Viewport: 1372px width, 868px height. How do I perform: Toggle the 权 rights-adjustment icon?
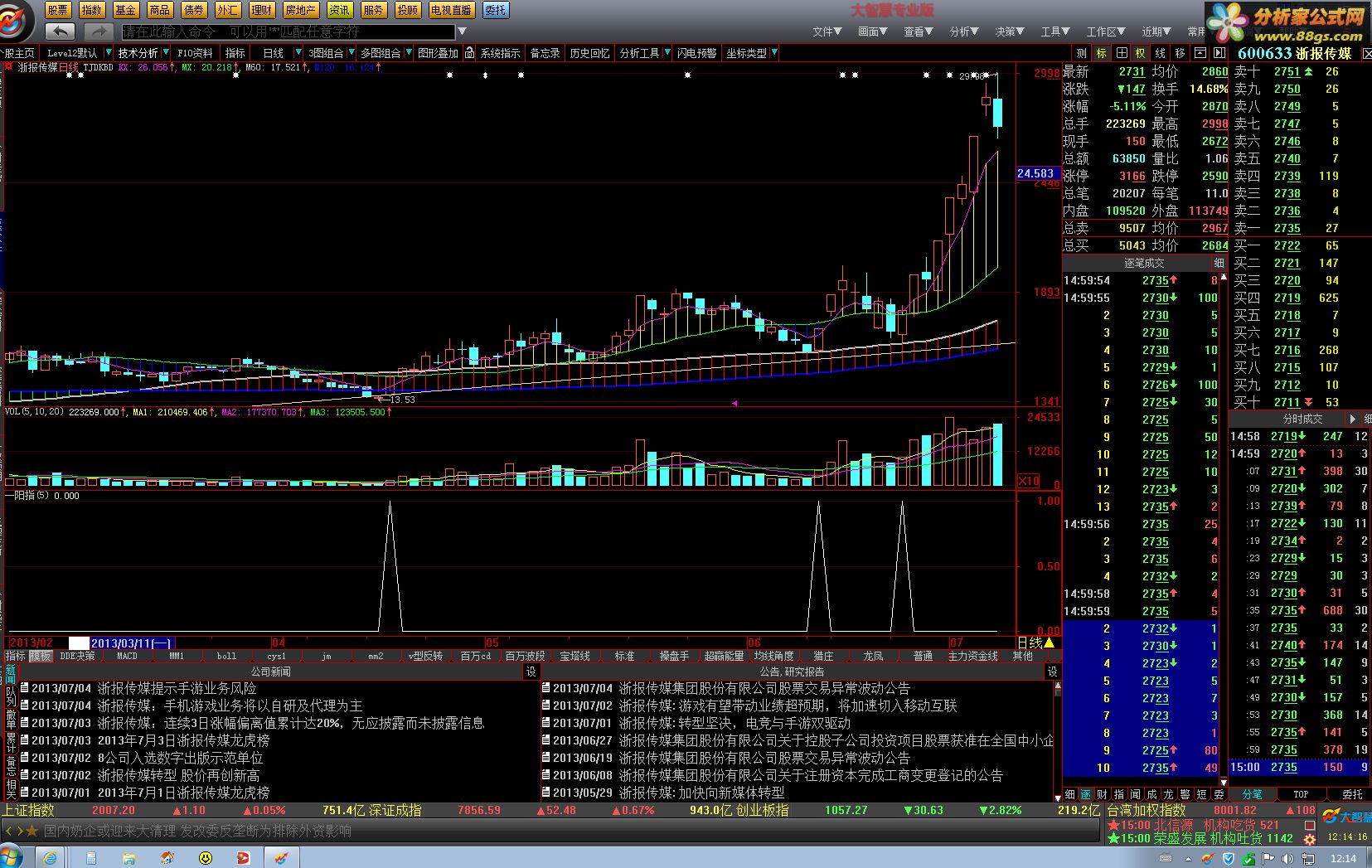(x=1140, y=52)
